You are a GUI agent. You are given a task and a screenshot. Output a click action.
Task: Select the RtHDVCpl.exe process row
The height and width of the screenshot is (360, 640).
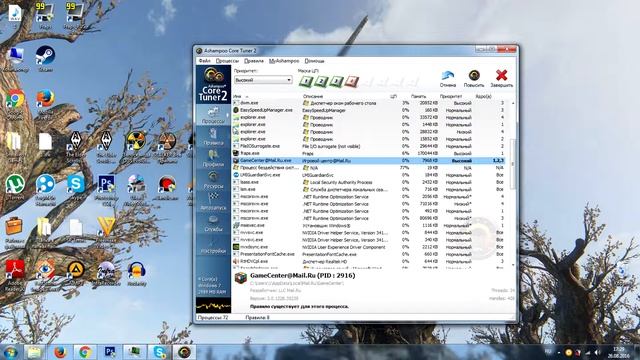[369, 261]
